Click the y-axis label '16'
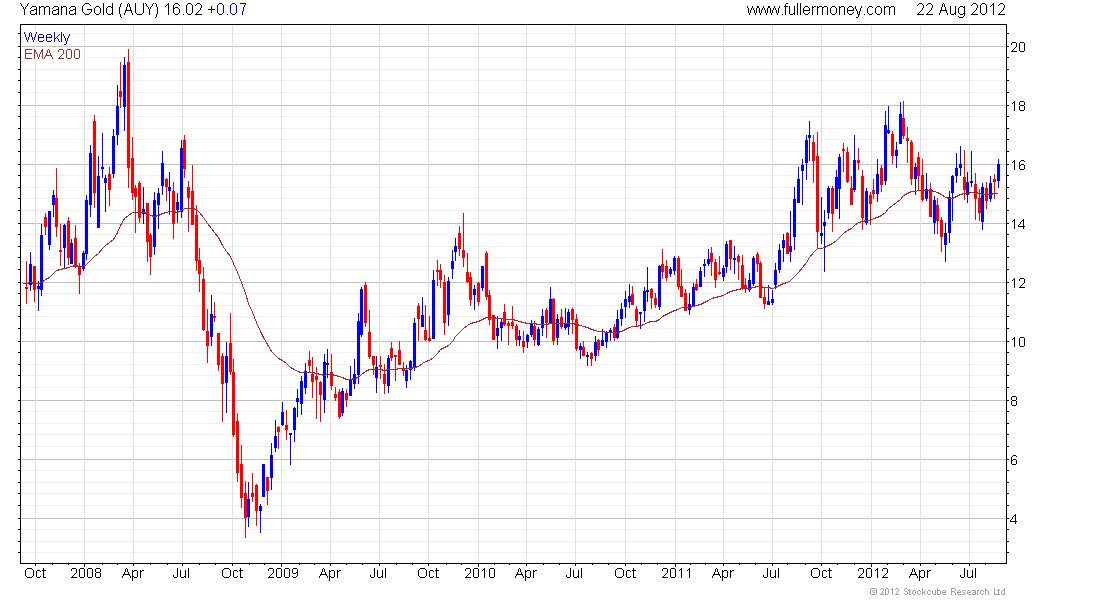Image resolution: width=1100 pixels, height=600 pixels. pyautogui.click(x=1017, y=165)
